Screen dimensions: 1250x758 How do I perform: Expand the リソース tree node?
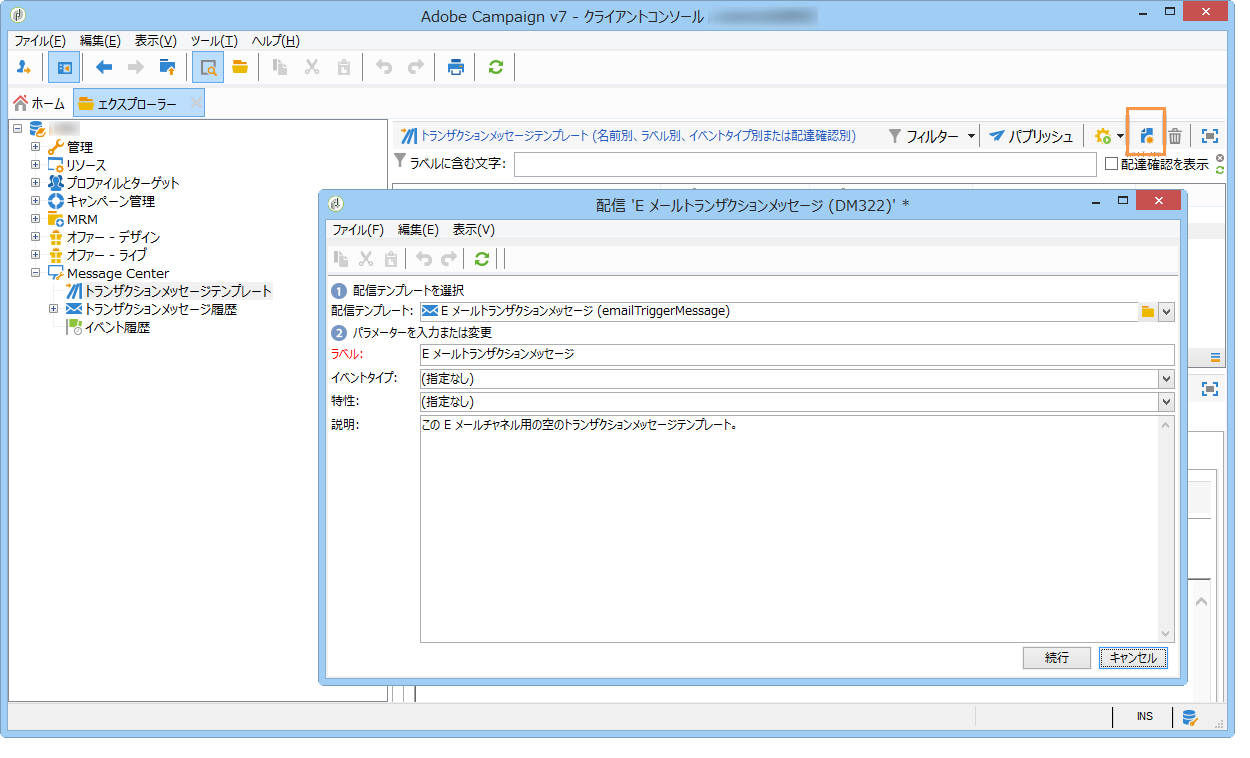point(35,165)
